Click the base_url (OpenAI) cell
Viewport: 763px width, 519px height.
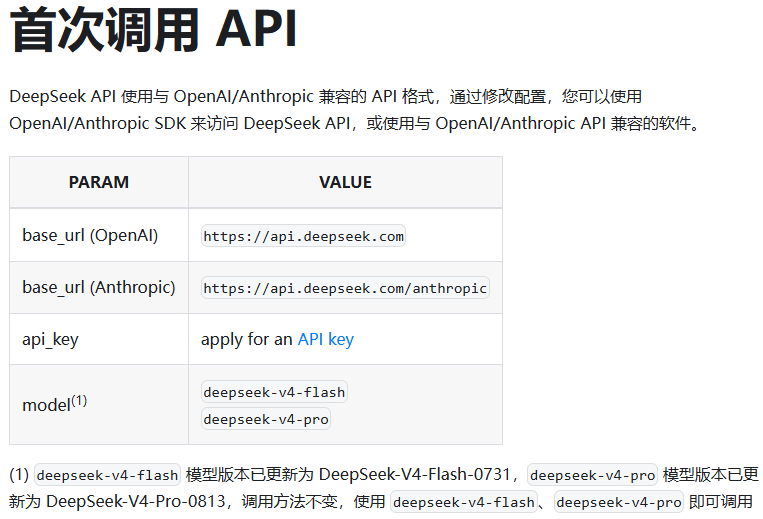tap(99, 235)
